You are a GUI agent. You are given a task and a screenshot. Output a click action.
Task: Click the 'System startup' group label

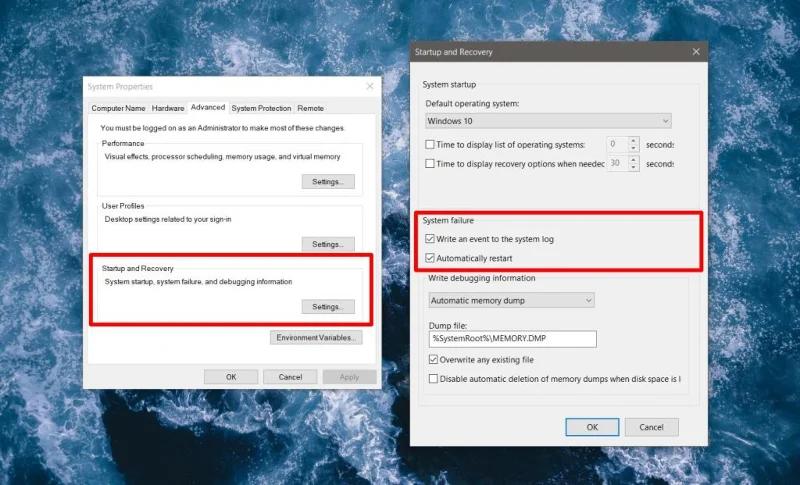449,85
